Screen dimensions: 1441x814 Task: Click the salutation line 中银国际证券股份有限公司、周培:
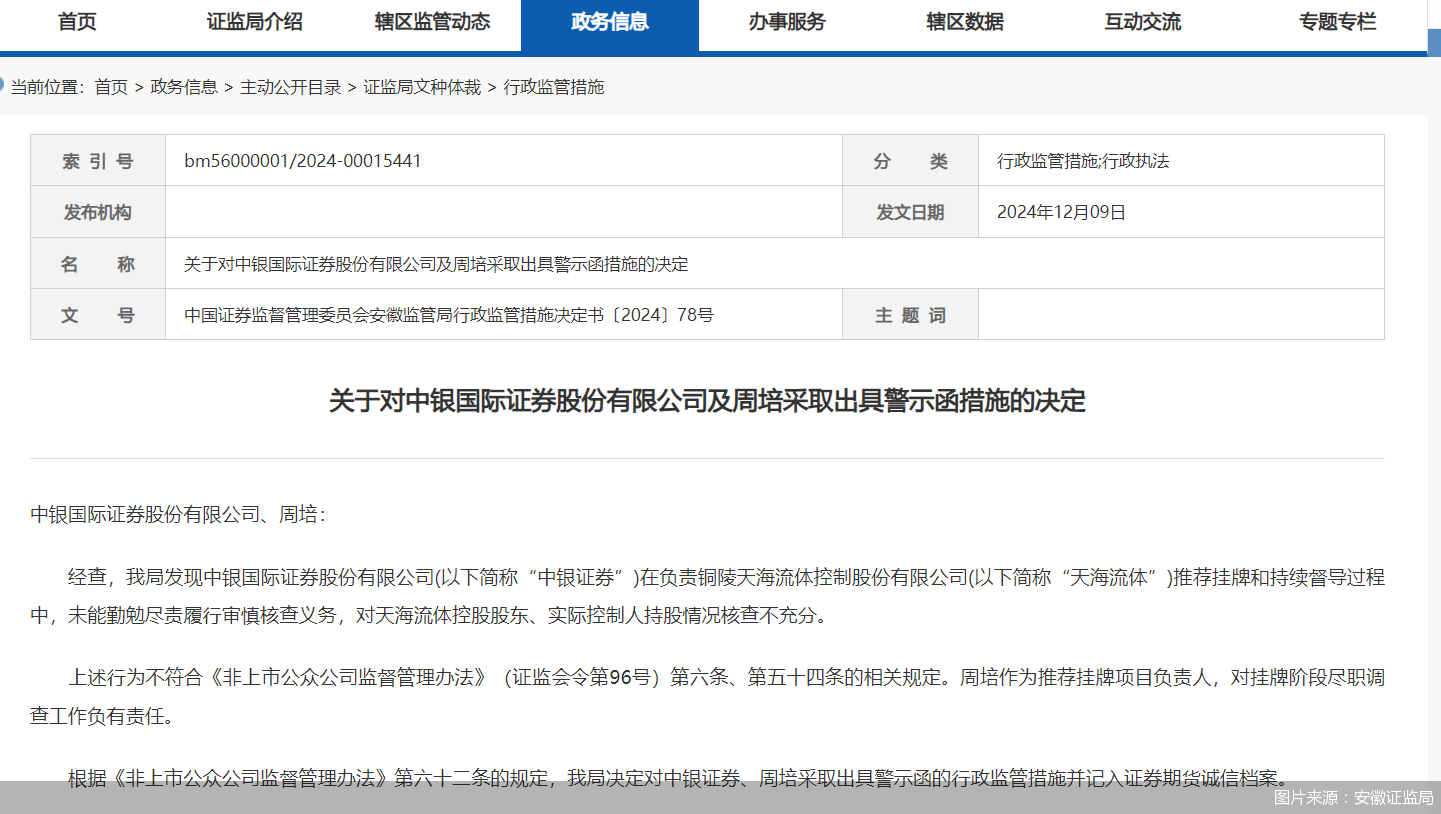(x=179, y=515)
